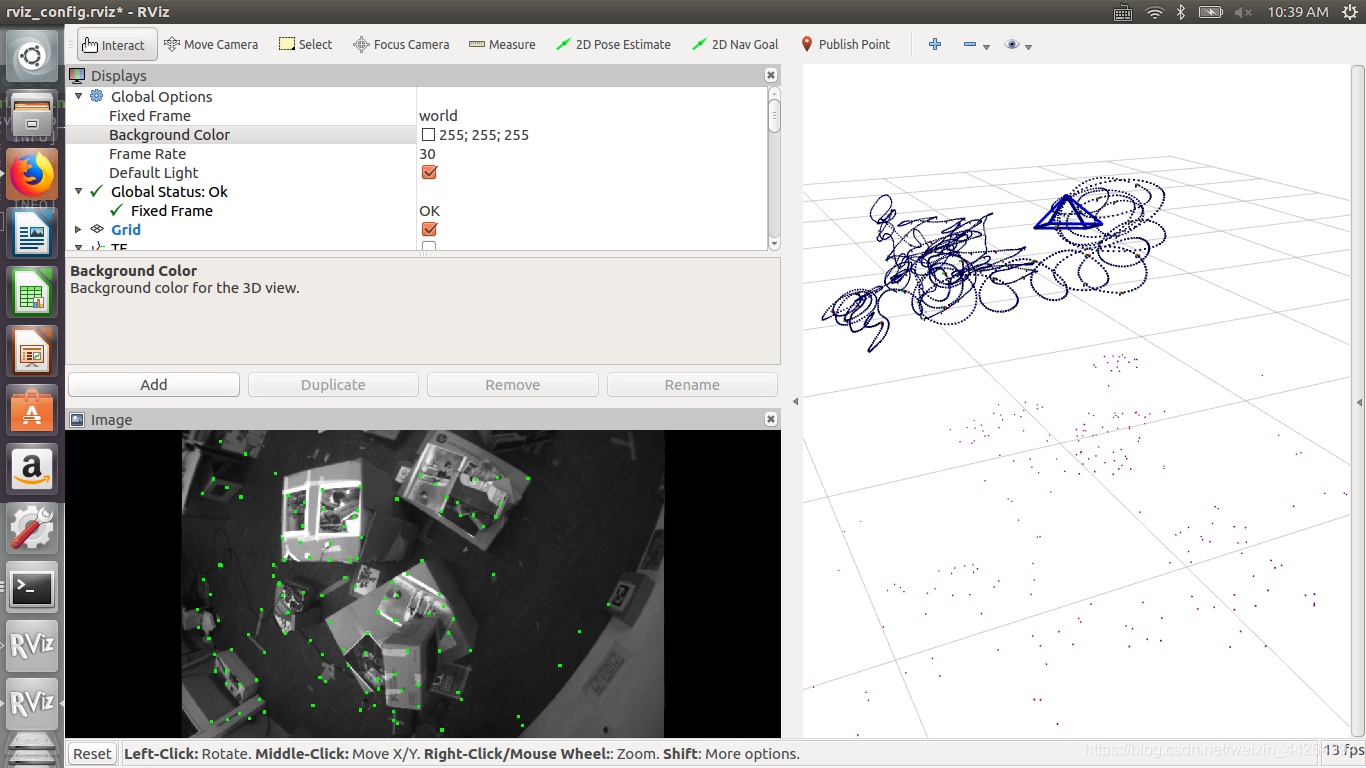Expand the Grid display properties

(79, 229)
